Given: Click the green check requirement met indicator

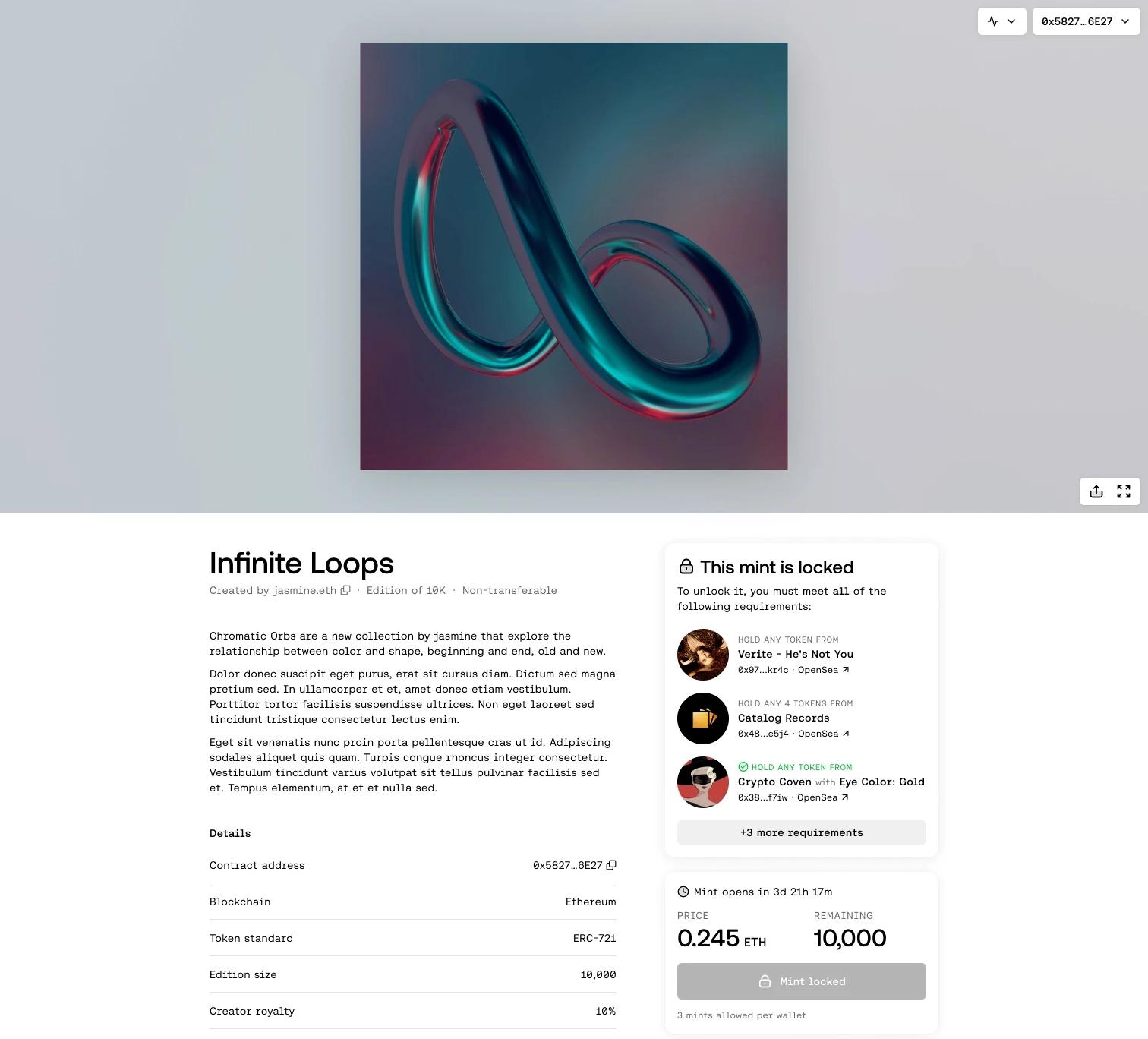Looking at the screenshot, I should (x=743, y=767).
